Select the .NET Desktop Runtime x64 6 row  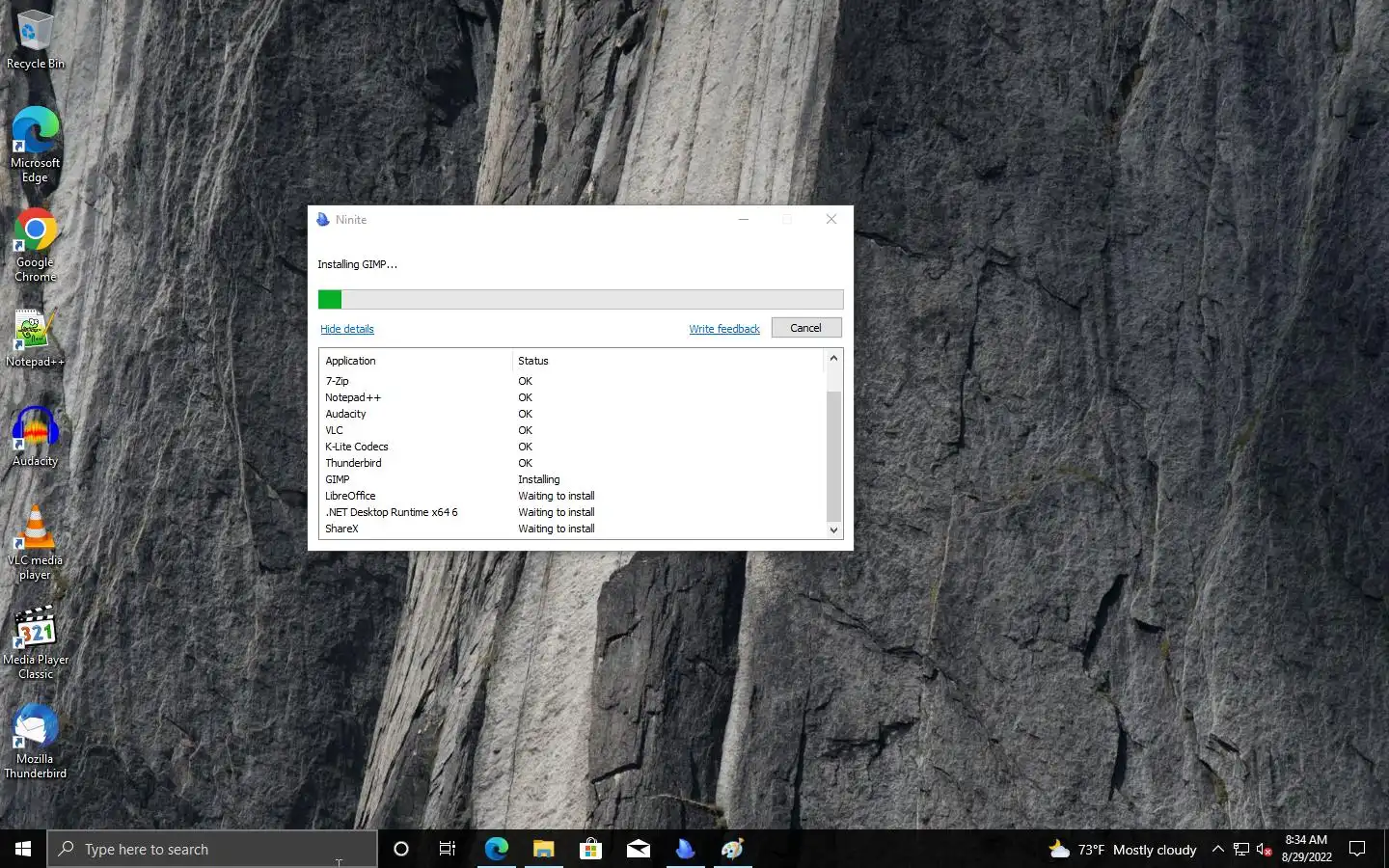[x=572, y=512]
